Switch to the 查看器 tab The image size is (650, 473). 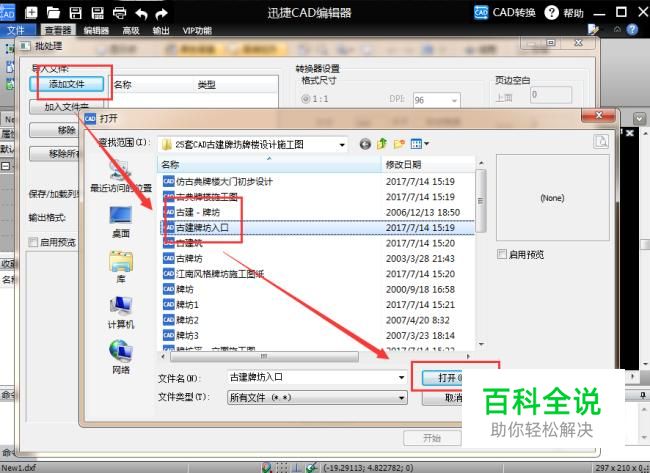point(58,30)
